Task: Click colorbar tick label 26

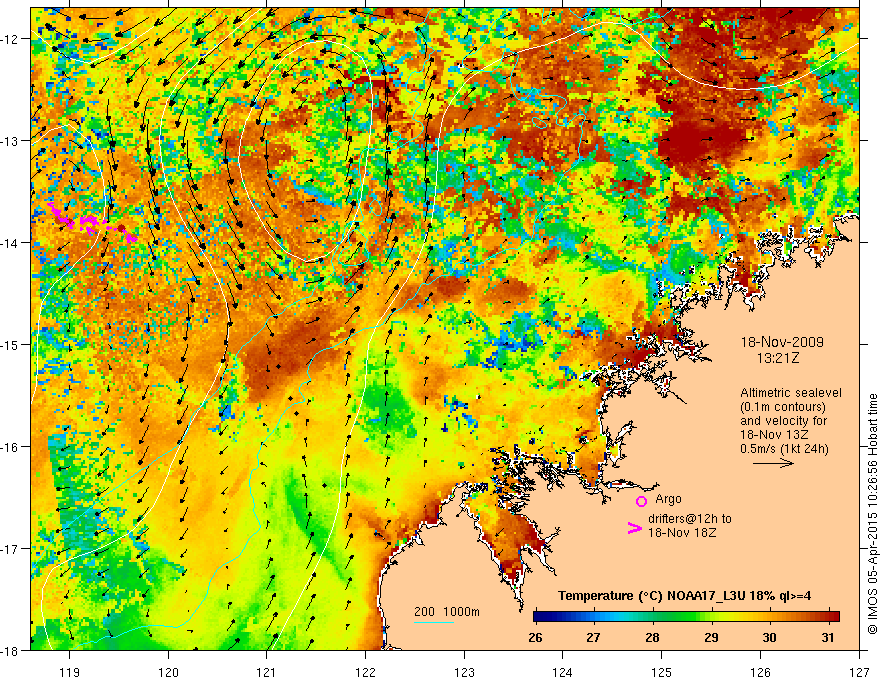Action: point(535,638)
